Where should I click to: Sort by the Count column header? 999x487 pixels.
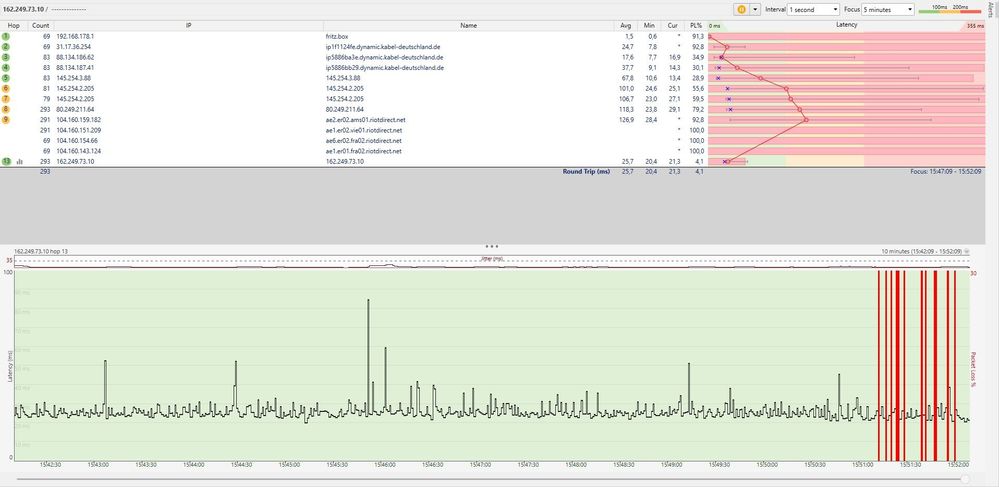tap(40, 25)
